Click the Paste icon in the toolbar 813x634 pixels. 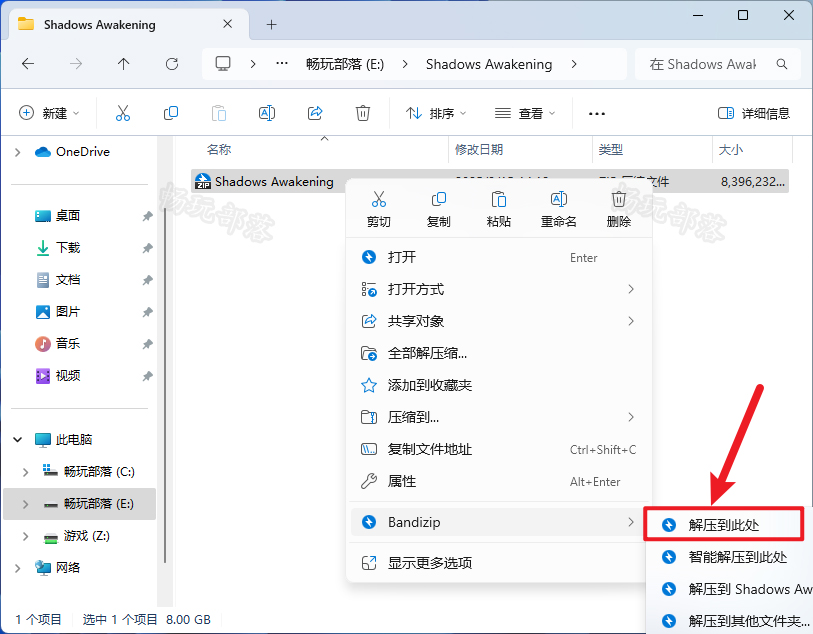(219, 113)
